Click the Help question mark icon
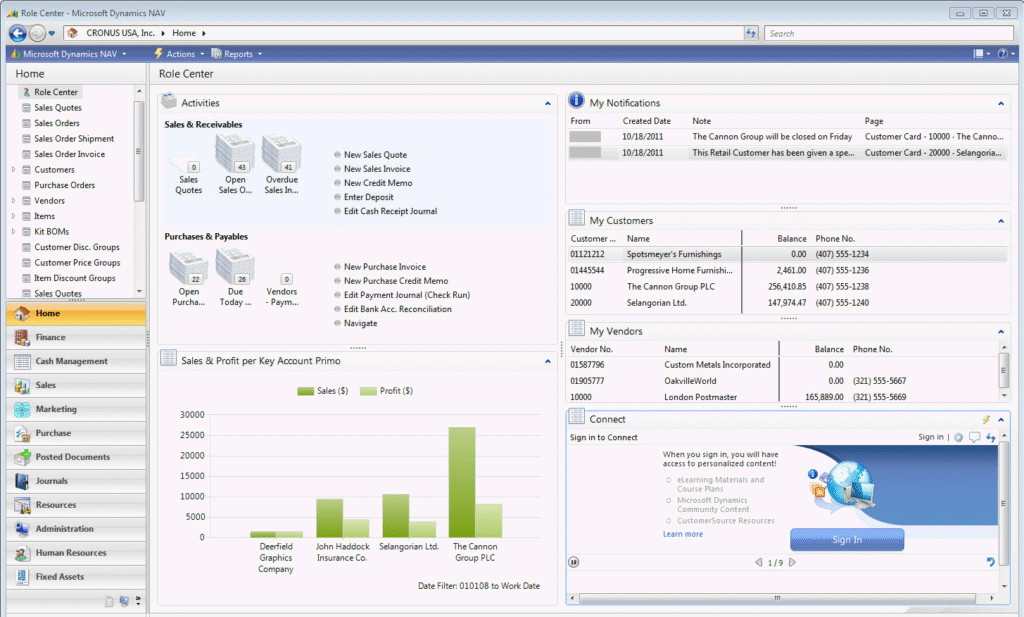 click(1002, 54)
